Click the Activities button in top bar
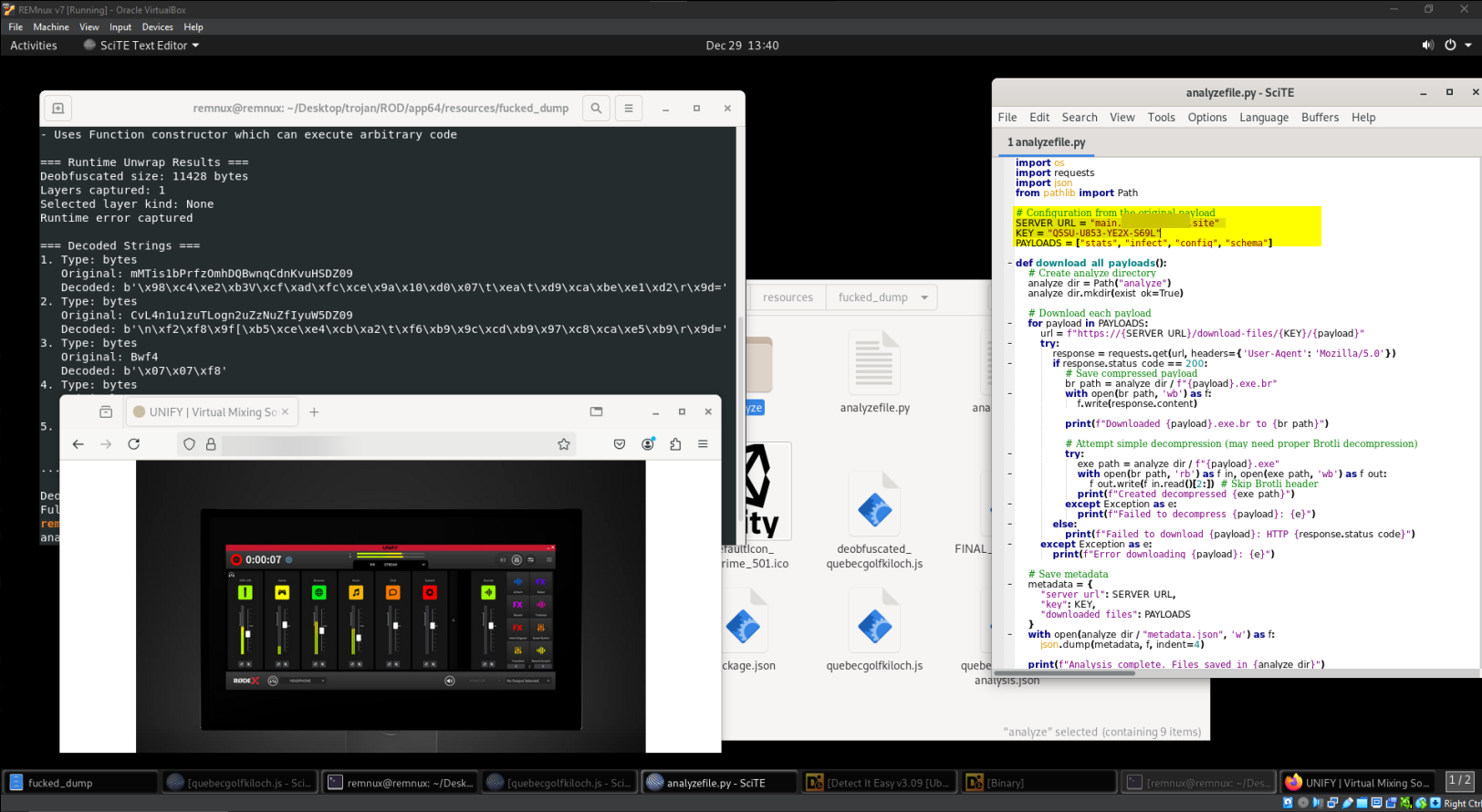Viewport: 1482px width, 812px height. (x=34, y=46)
